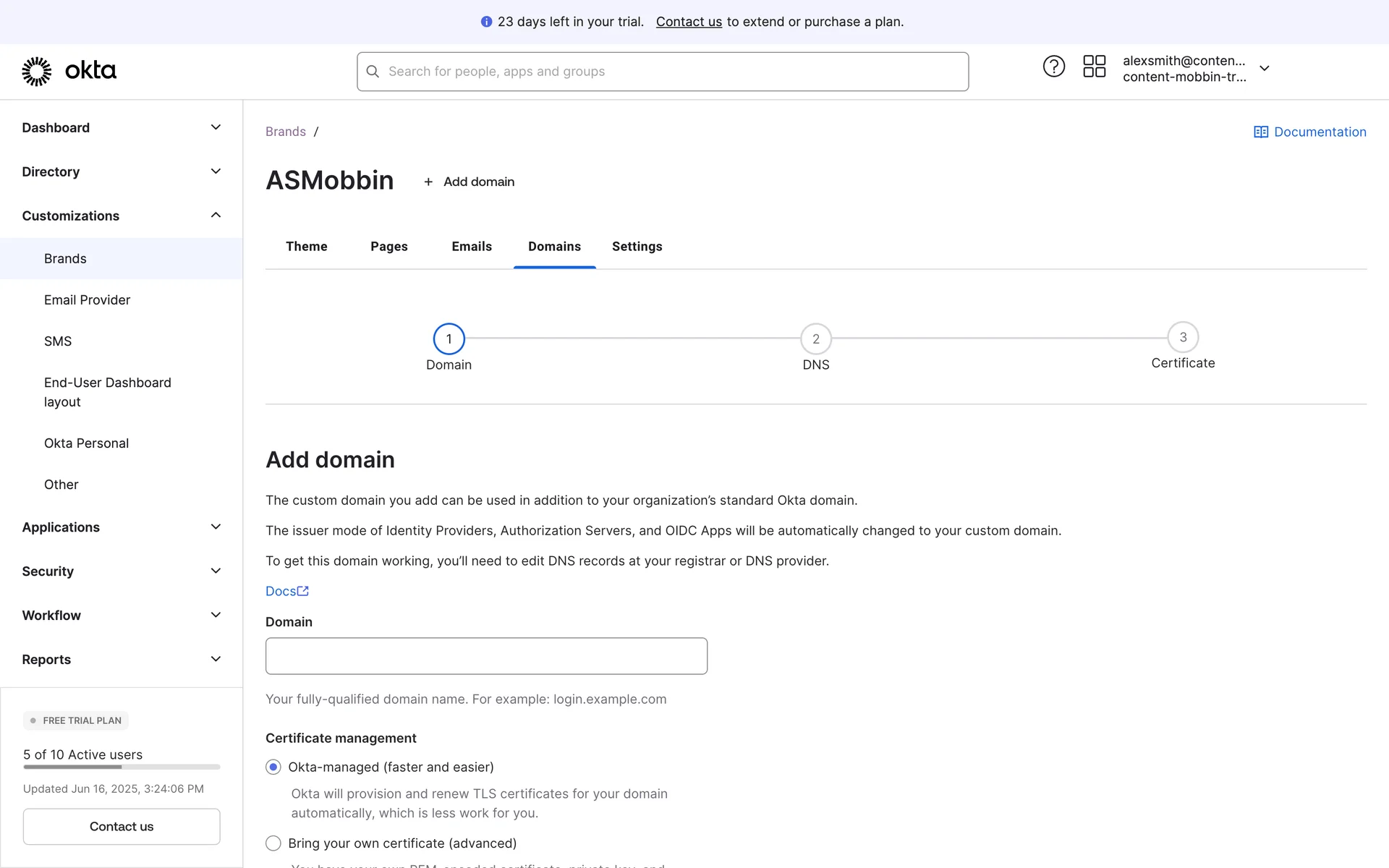
Task: Click the Okta sunburst logo
Action: (36, 71)
